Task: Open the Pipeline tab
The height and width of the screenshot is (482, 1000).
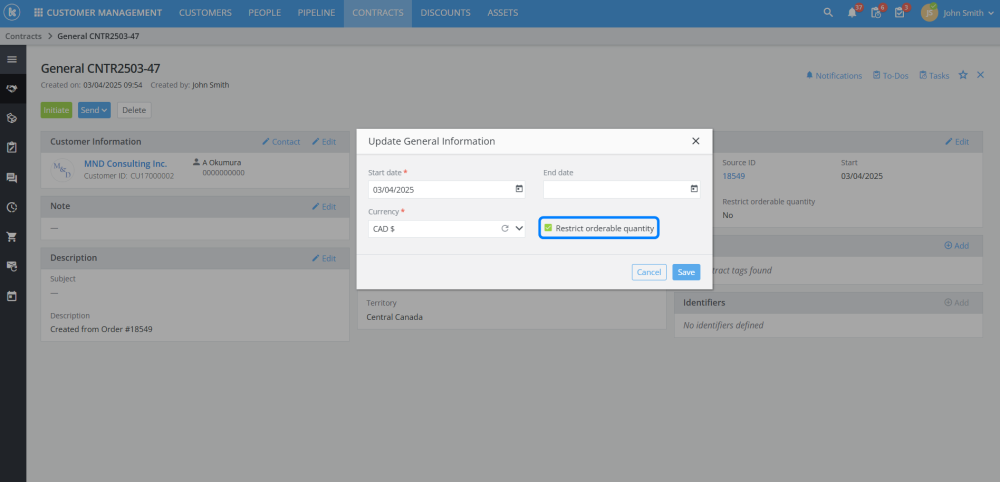Action: (316, 13)
